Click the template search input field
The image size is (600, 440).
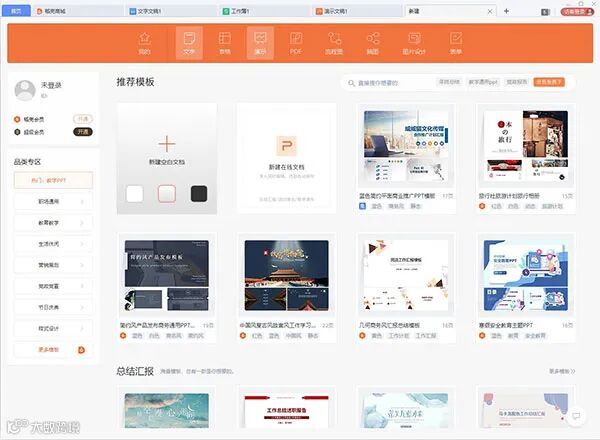point(394,83)
